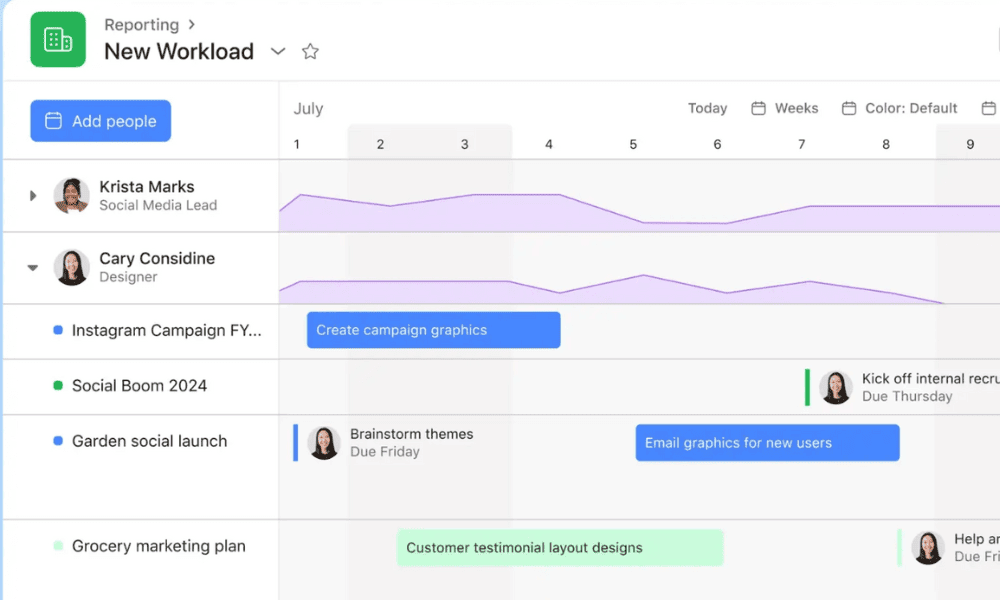Click the Add people button

point(100,121)
